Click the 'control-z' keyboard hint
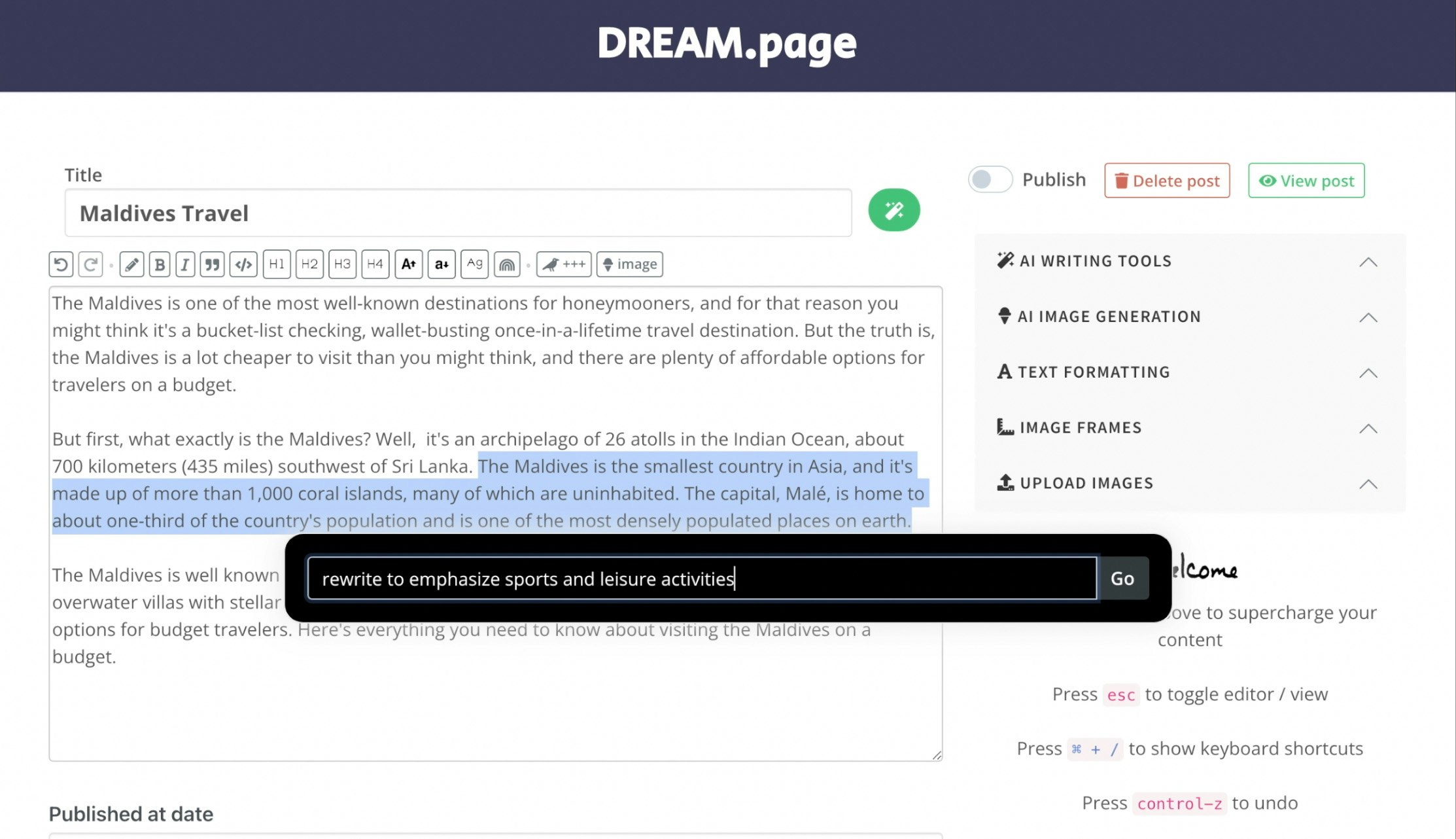The height and width of the screenshot is (839, 1456). [x=1179, y=804]
